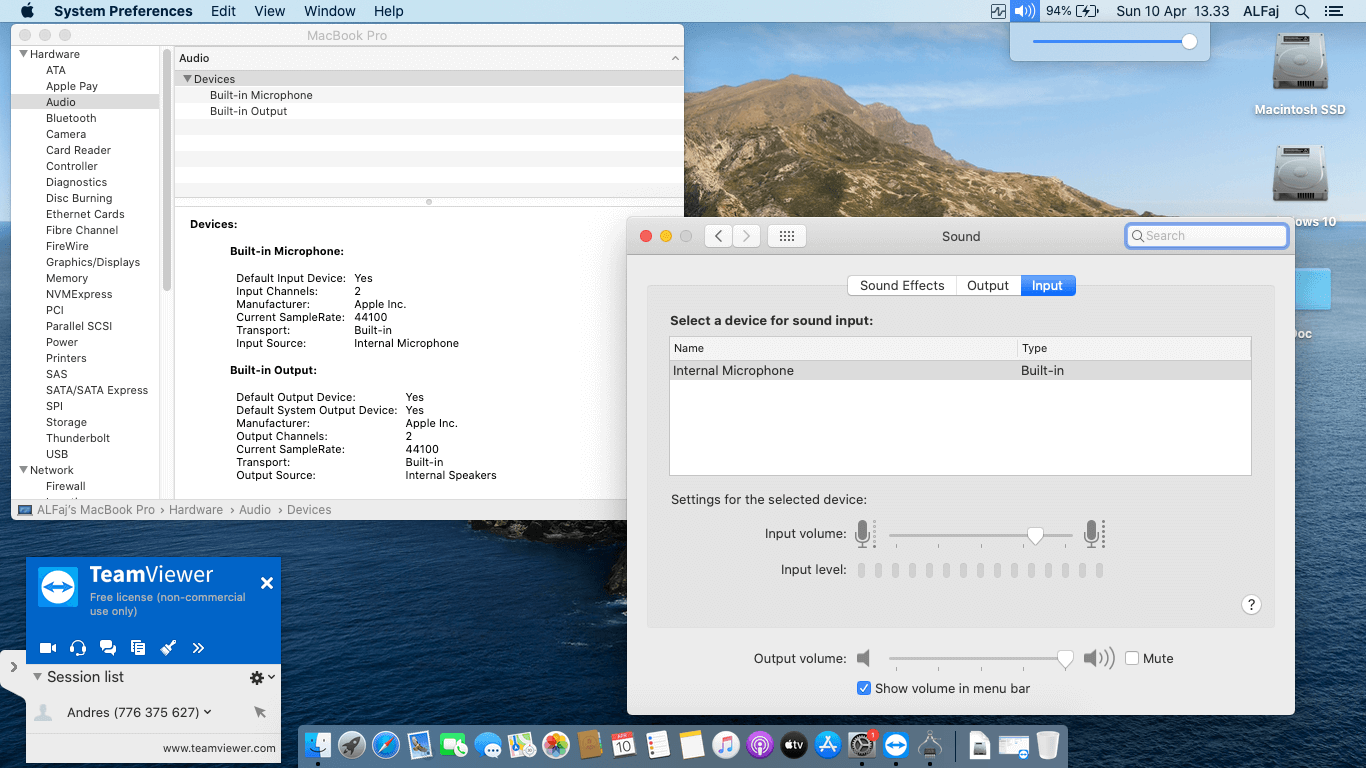Collapse the TeamViewer Session list
Viewport: 1366px width, 768px height.
point(38,677)
